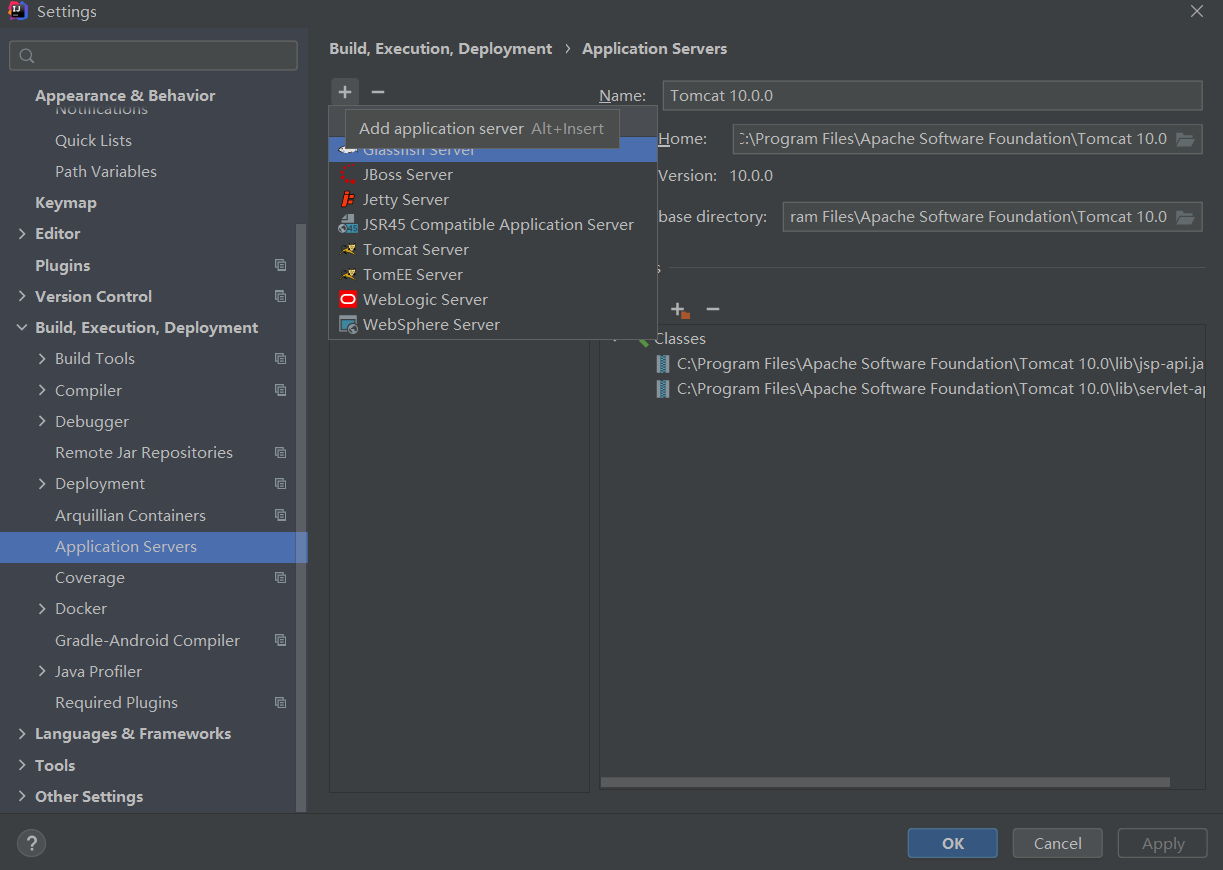Click the project-level icon next to Compiler
Screen dimensions: 1223x870
coord(280,391)
